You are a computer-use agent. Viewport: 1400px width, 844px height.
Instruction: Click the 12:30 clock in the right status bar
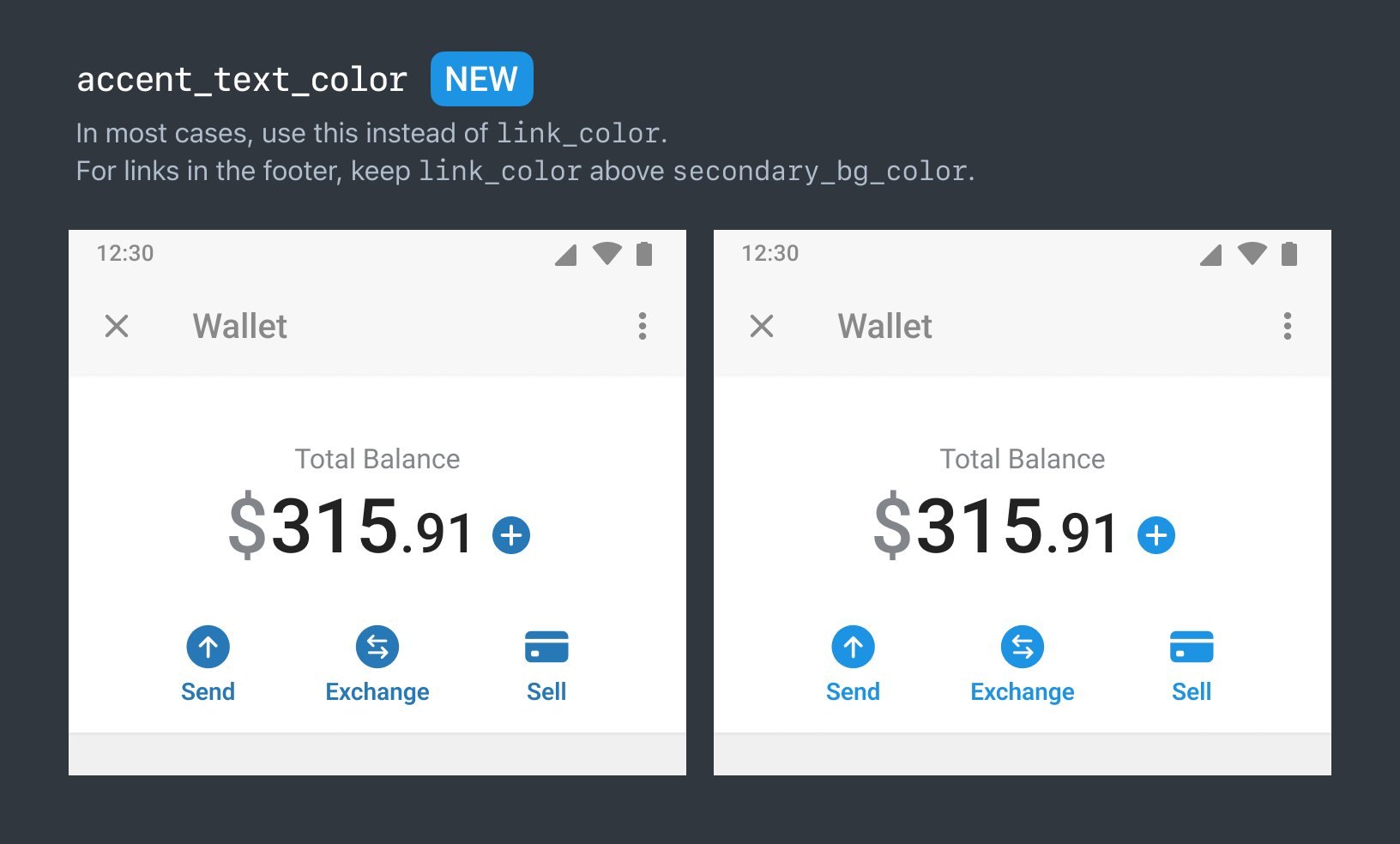pyautogui.click(x=769, y=253)
